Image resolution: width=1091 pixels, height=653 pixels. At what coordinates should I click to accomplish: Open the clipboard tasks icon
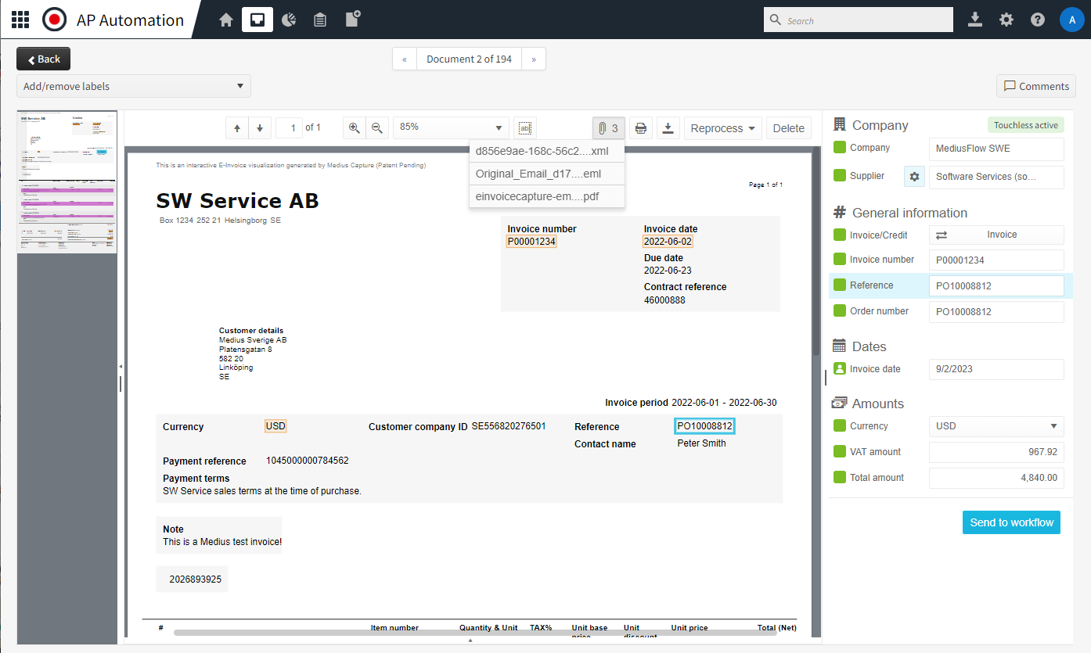point(320,19)
